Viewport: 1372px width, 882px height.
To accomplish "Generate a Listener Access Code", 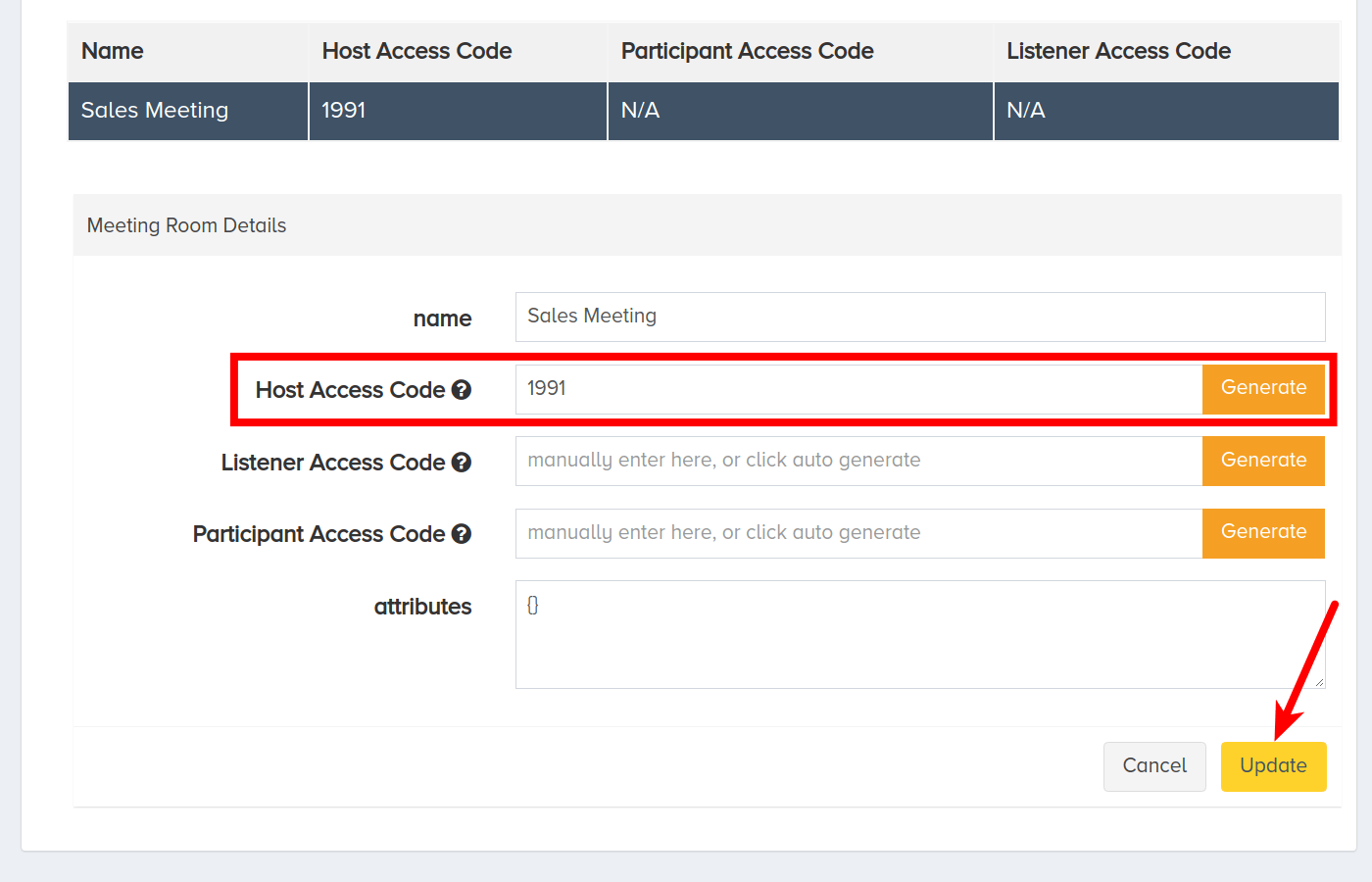I will 1263,461.
